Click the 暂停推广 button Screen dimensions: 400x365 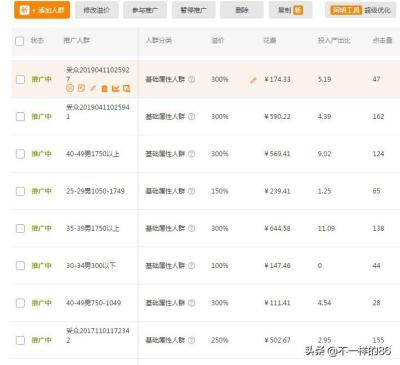tap(194, 10)
